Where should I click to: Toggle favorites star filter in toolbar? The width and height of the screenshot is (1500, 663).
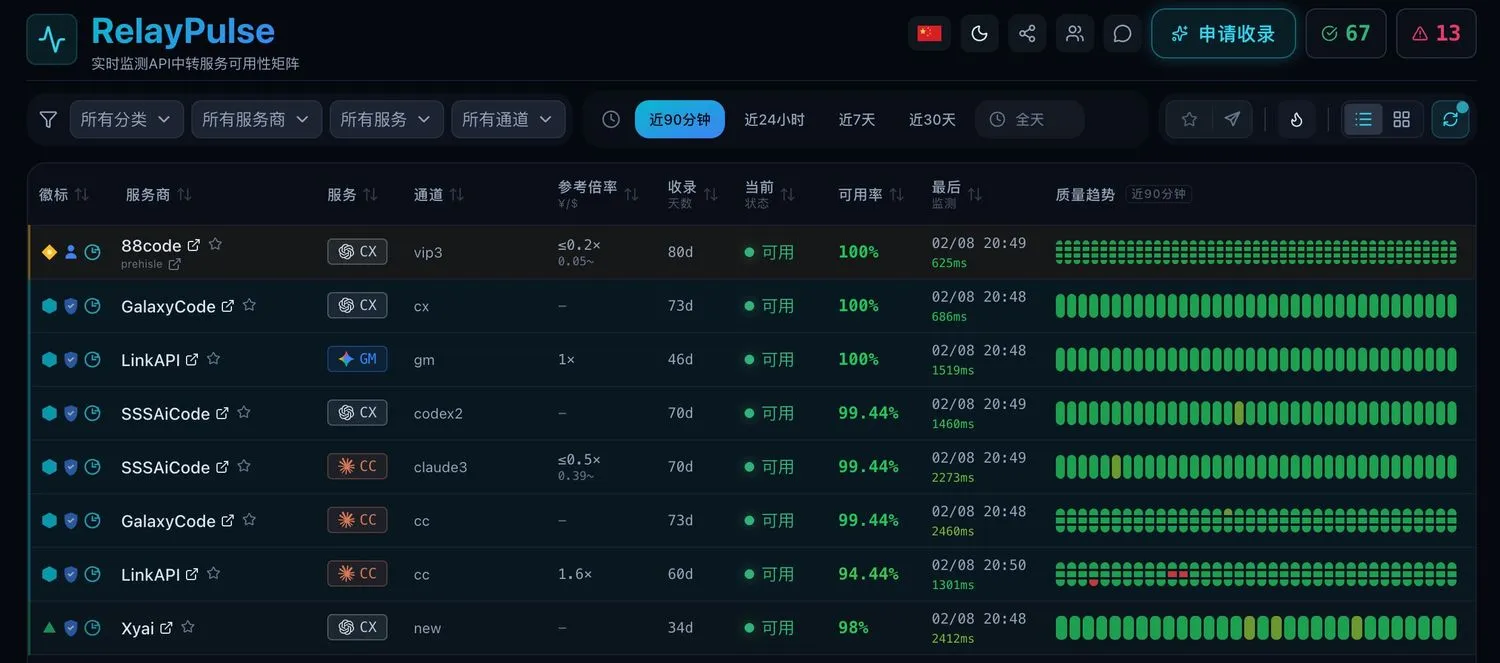pos(1189,119)
